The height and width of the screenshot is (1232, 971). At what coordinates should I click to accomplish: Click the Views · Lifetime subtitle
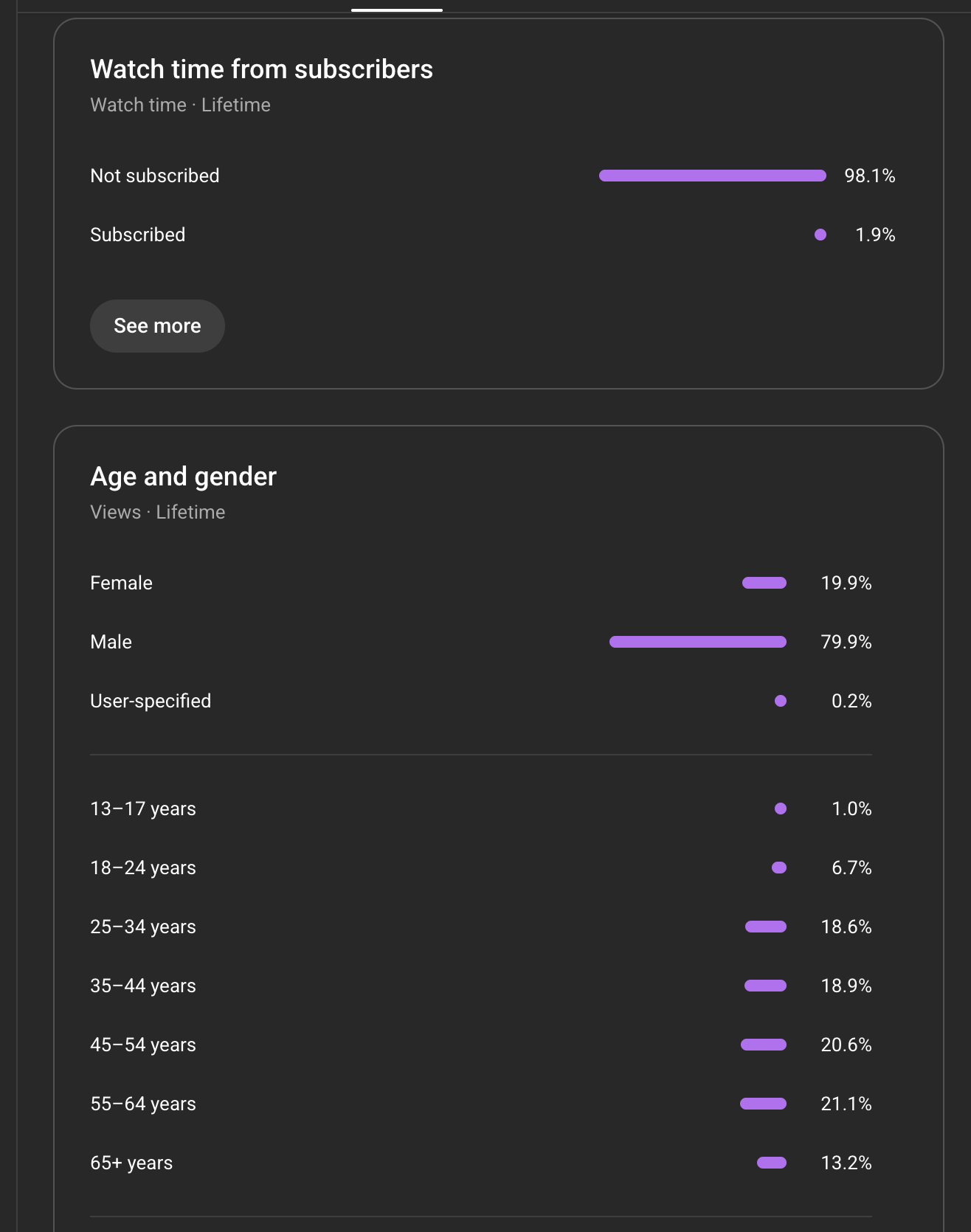(x=157, y=512)
